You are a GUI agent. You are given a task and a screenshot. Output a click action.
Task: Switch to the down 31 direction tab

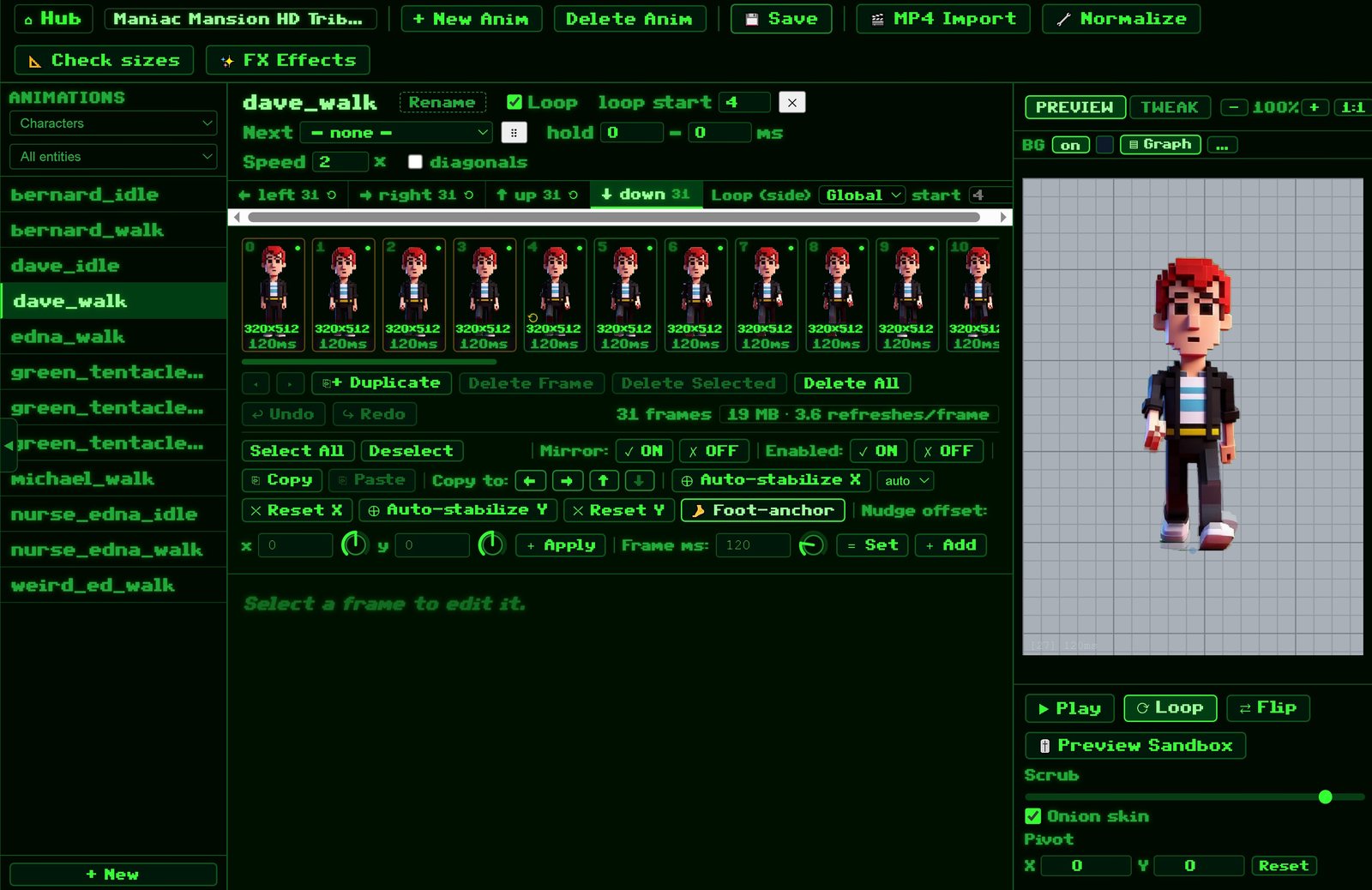(x=646, y=195)
